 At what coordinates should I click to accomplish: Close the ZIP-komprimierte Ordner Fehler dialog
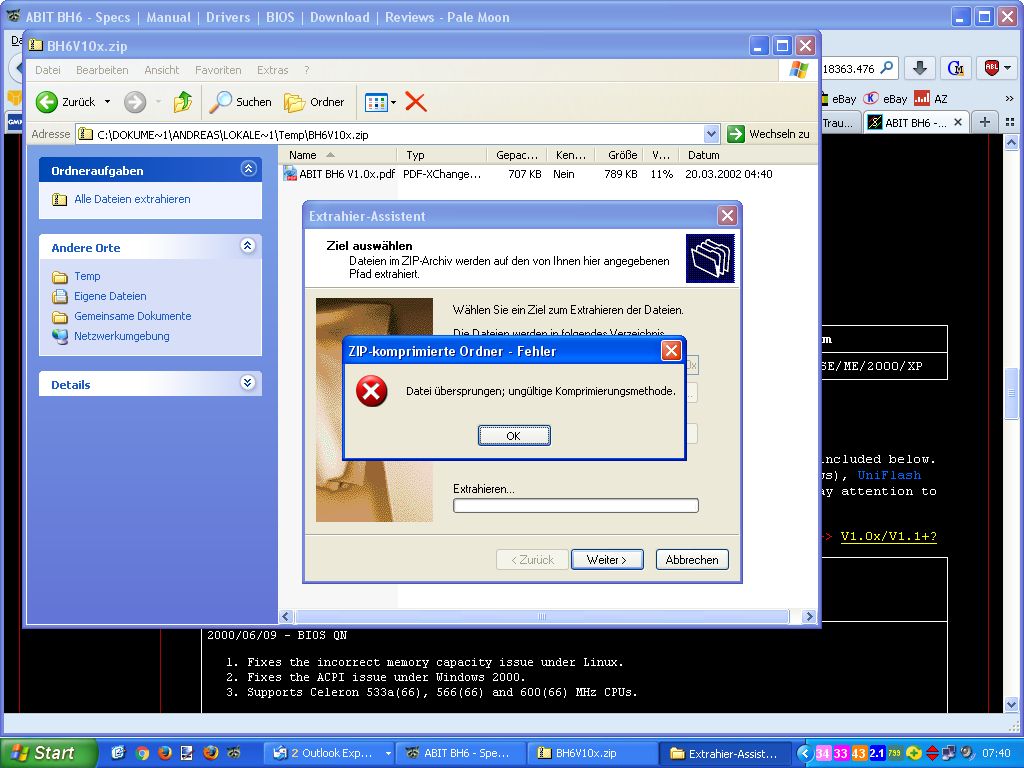671,351
